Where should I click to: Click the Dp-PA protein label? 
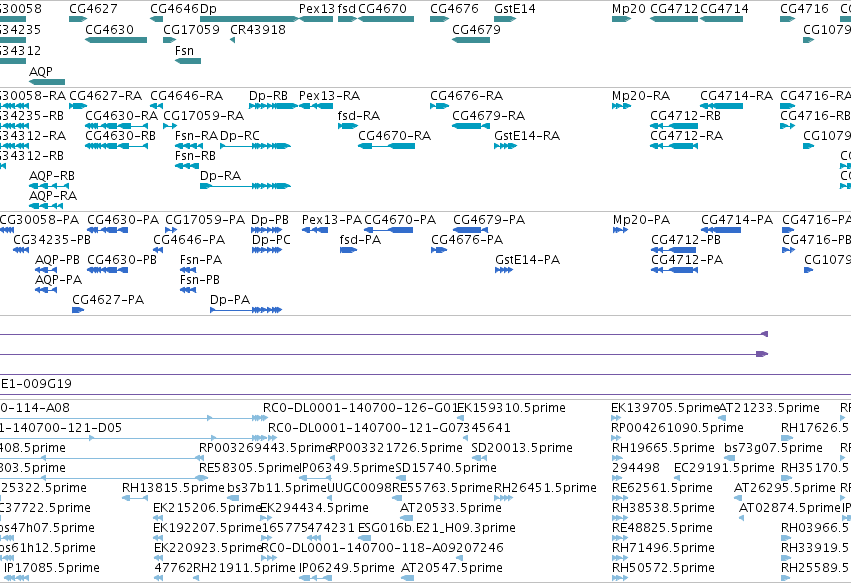(230, 300)
